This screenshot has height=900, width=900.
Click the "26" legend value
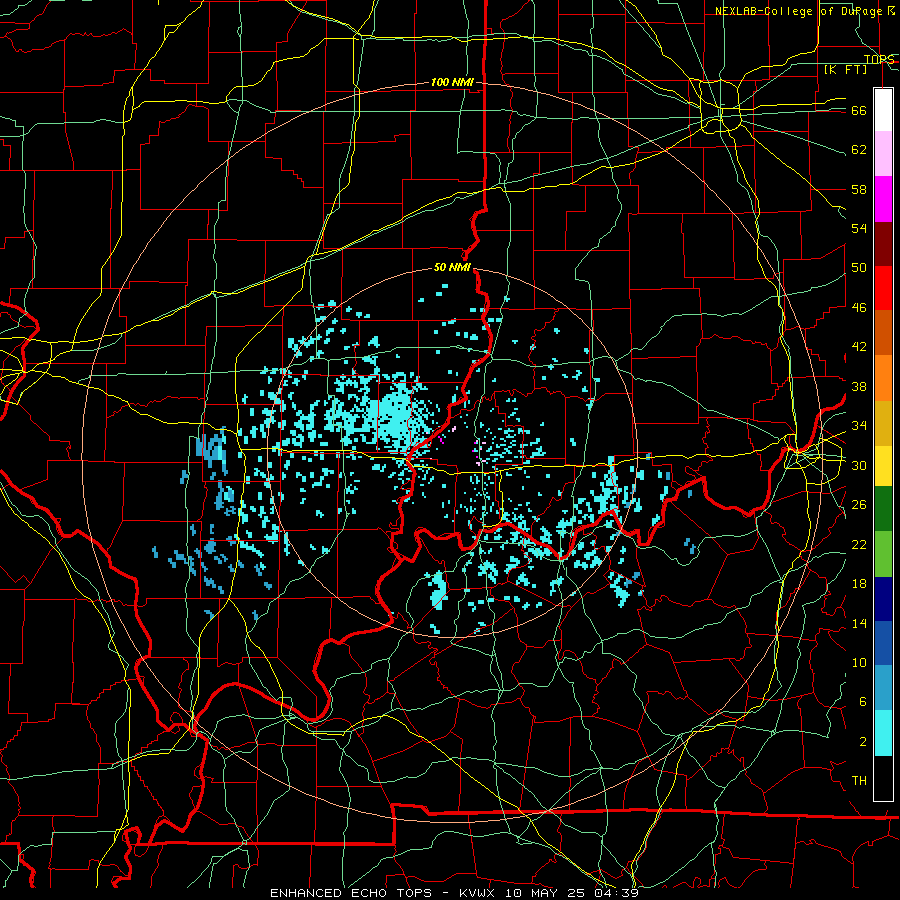point(859,505)
